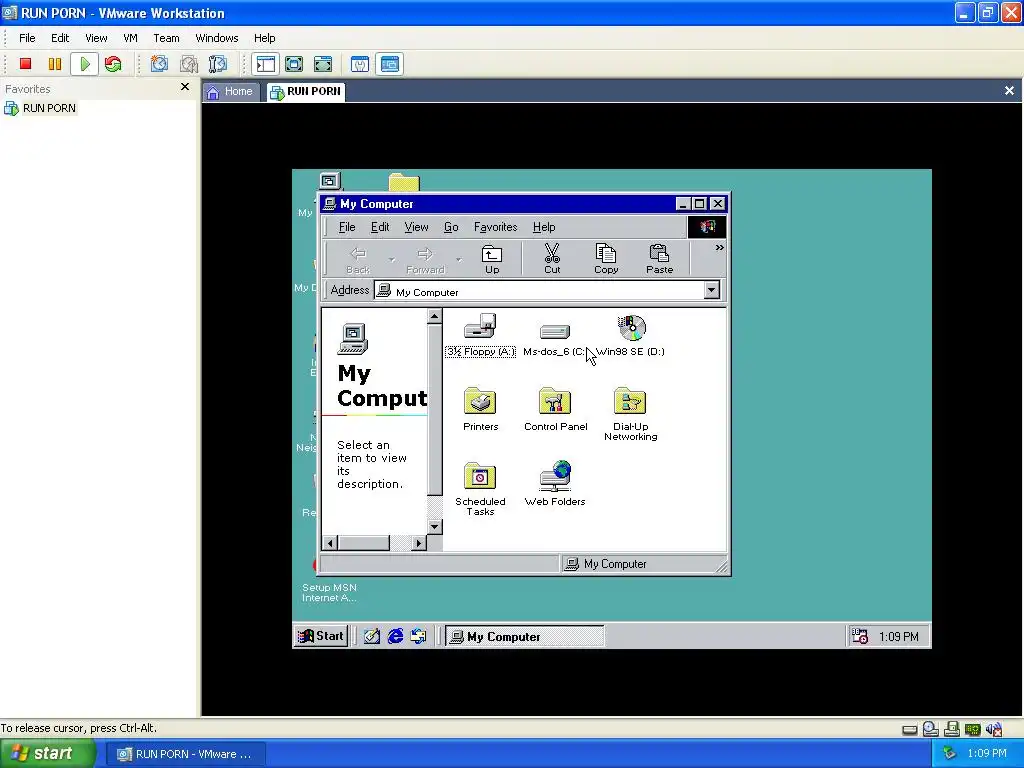Reset the virtual machine with the red-green icon

[113, 64]
